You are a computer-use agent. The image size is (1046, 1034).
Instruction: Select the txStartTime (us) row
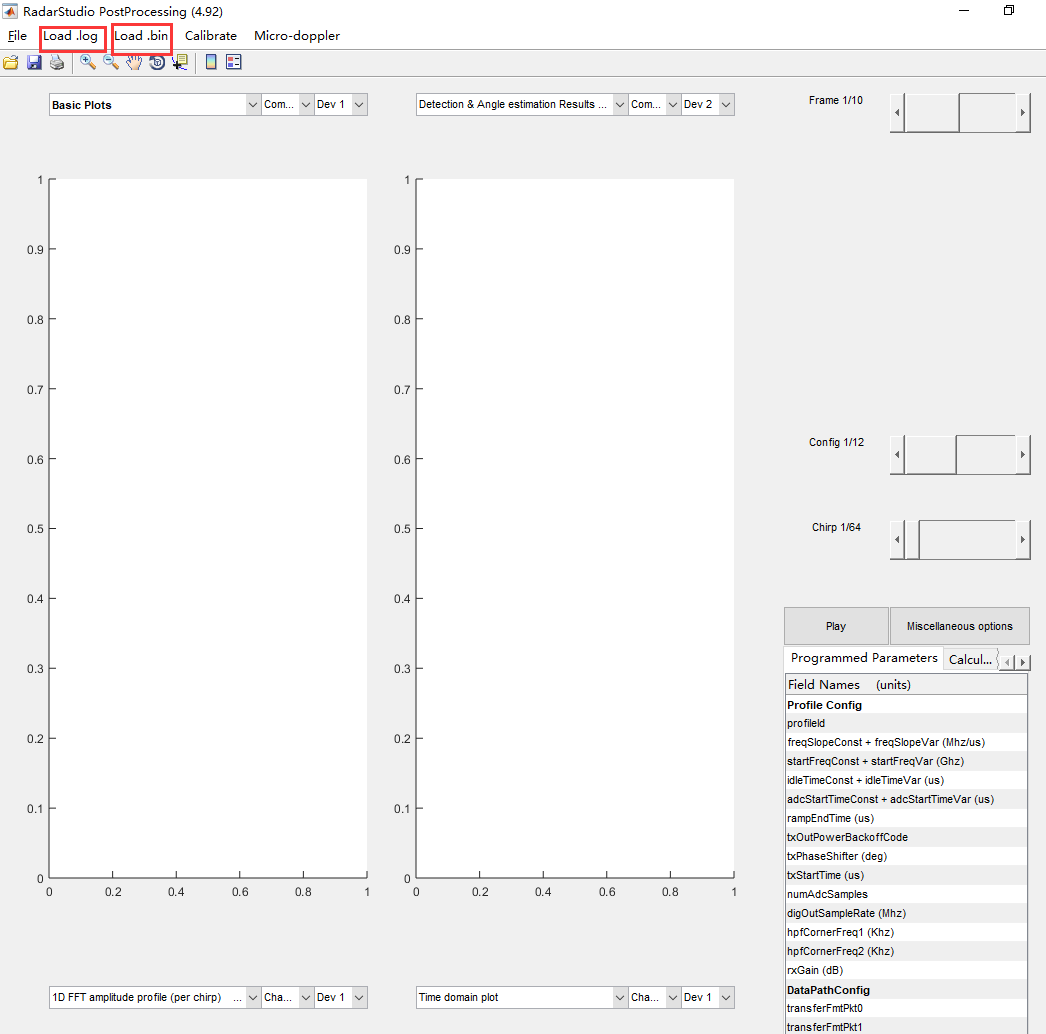[906, 875]
